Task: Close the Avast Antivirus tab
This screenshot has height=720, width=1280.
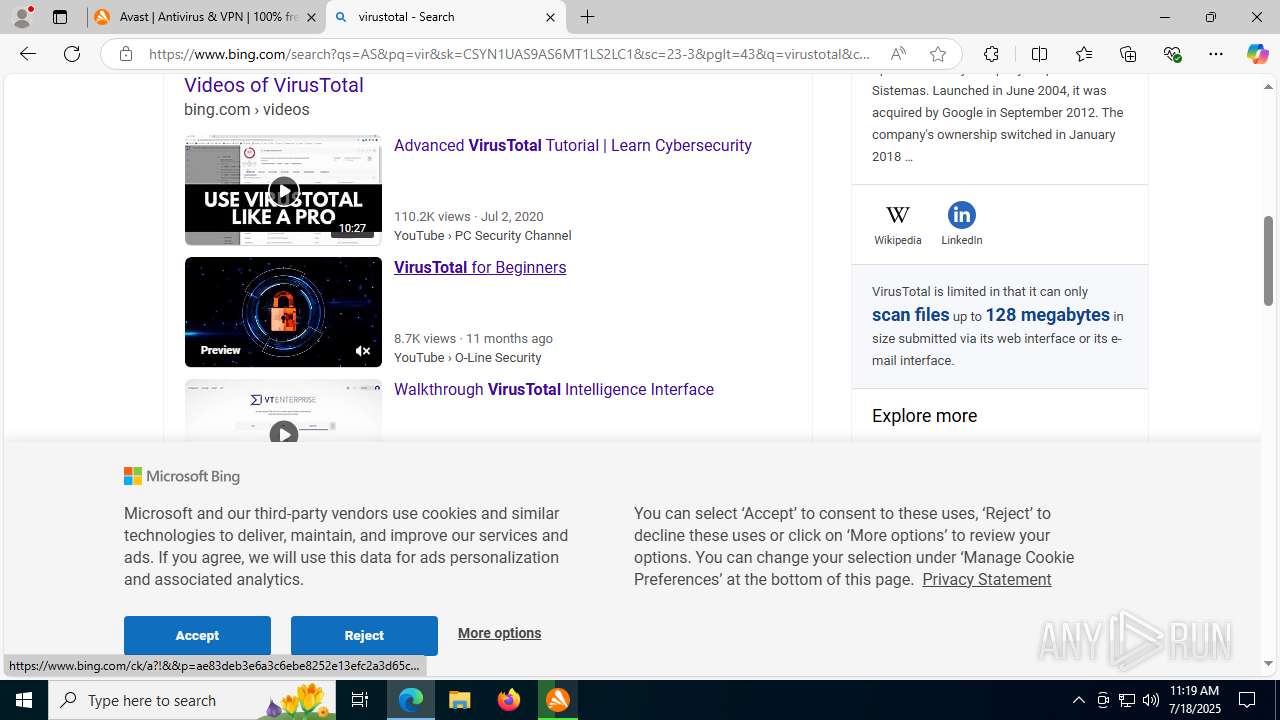Action: click(311, 17)
